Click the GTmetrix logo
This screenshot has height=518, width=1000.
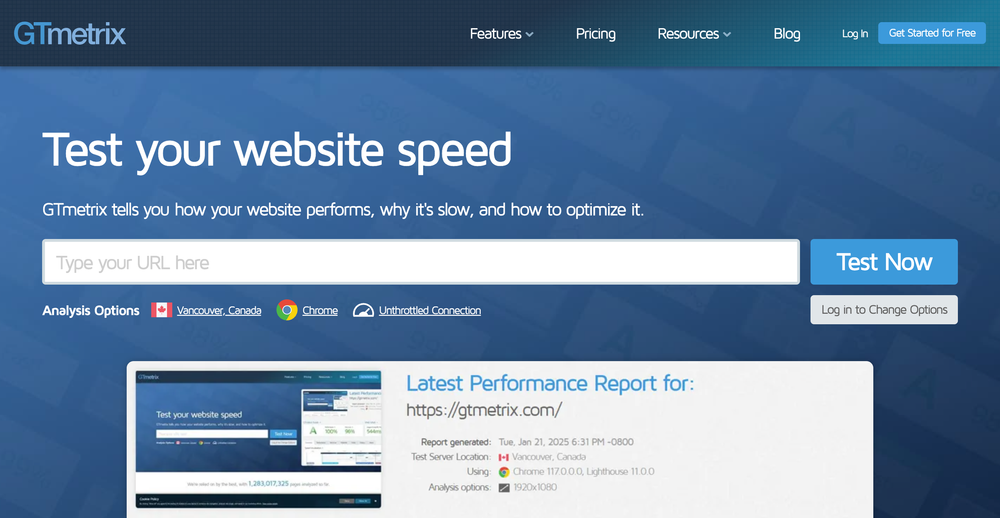70,34
